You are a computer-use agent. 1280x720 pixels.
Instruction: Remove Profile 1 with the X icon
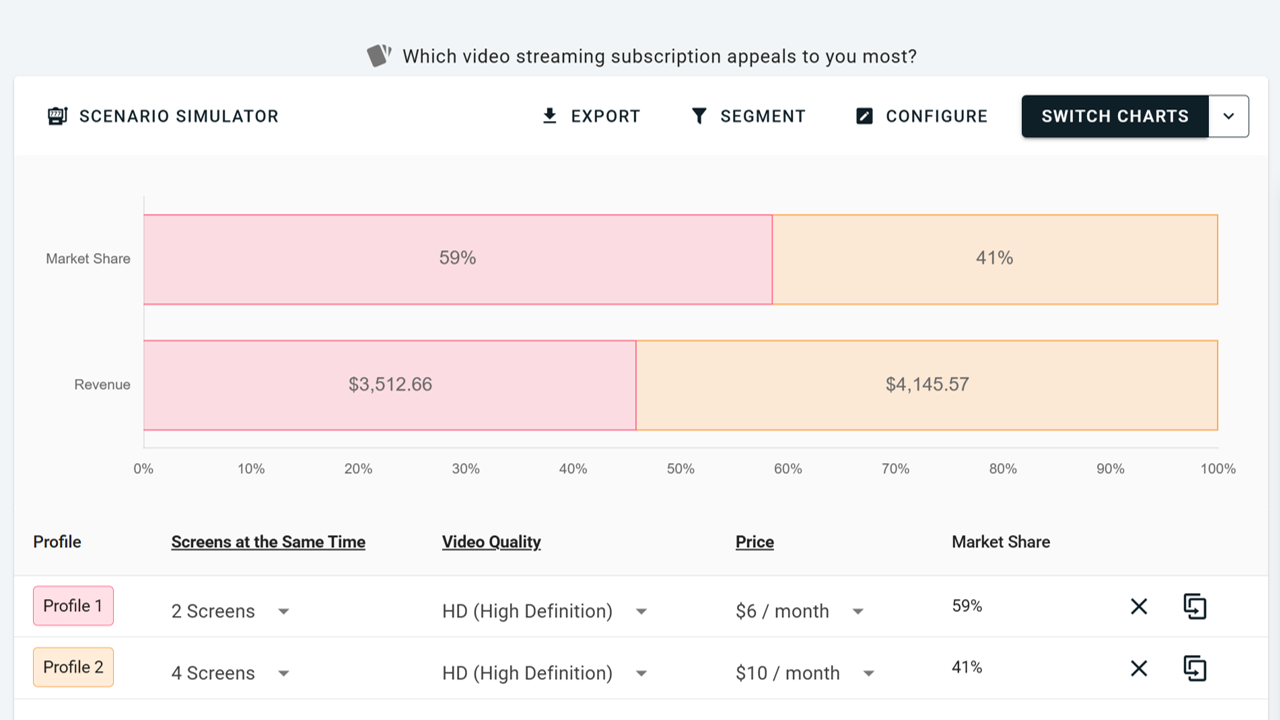[x=1139, y=606]
